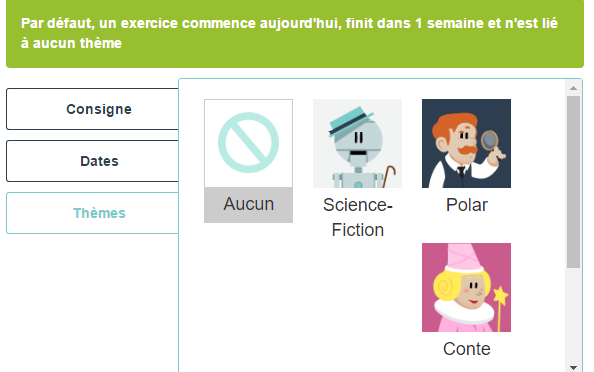Click the Science-Fiction text label
This screenshot has width=594, height=372.
coord(358,217)
